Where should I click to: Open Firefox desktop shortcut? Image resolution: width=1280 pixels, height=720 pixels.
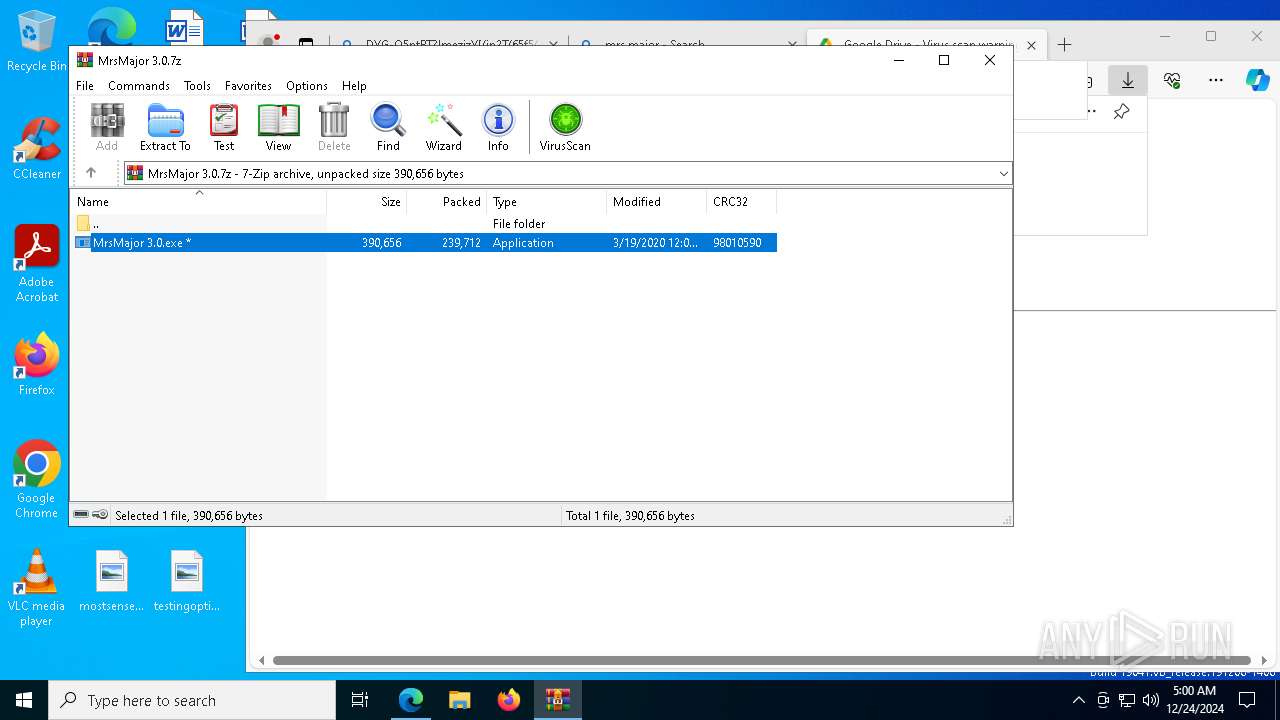tap(37, 365)
